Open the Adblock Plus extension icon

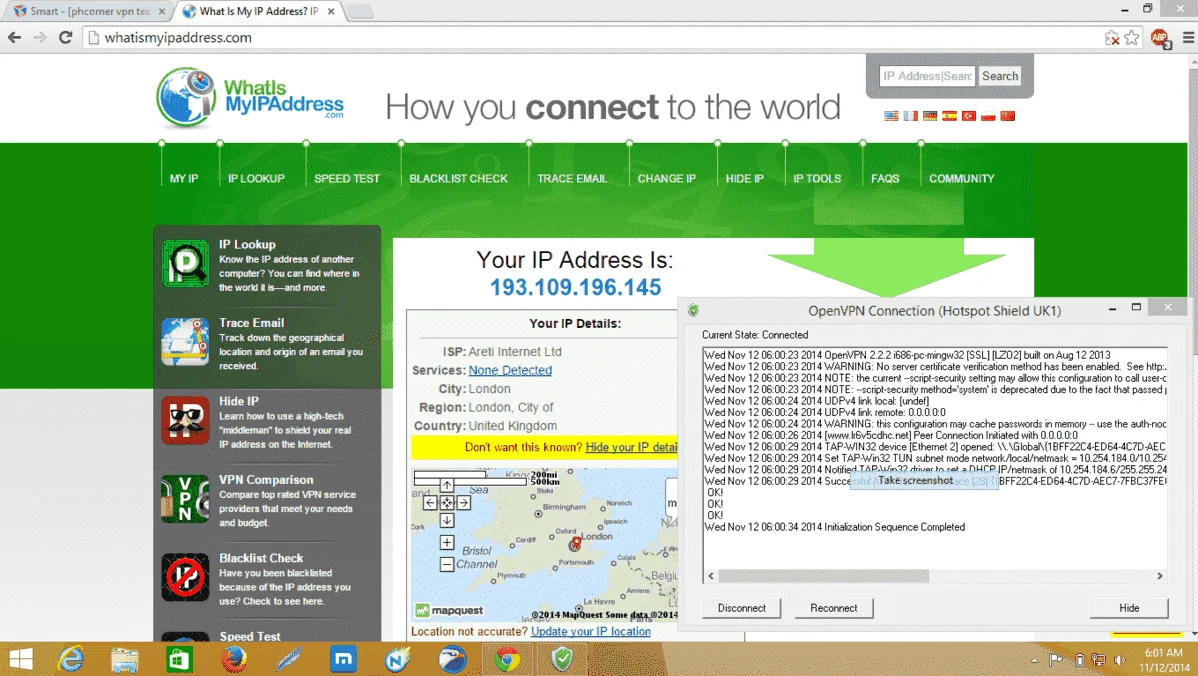point(1160,37)
